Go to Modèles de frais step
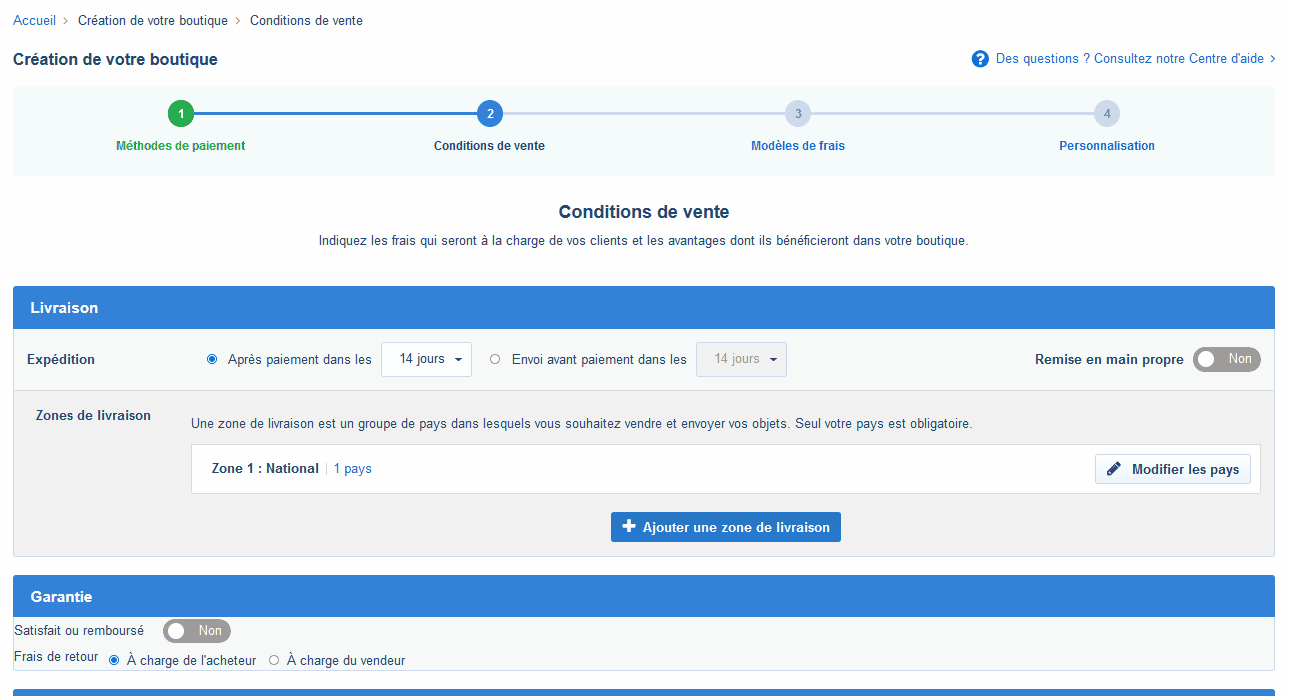 pos(798,146)
